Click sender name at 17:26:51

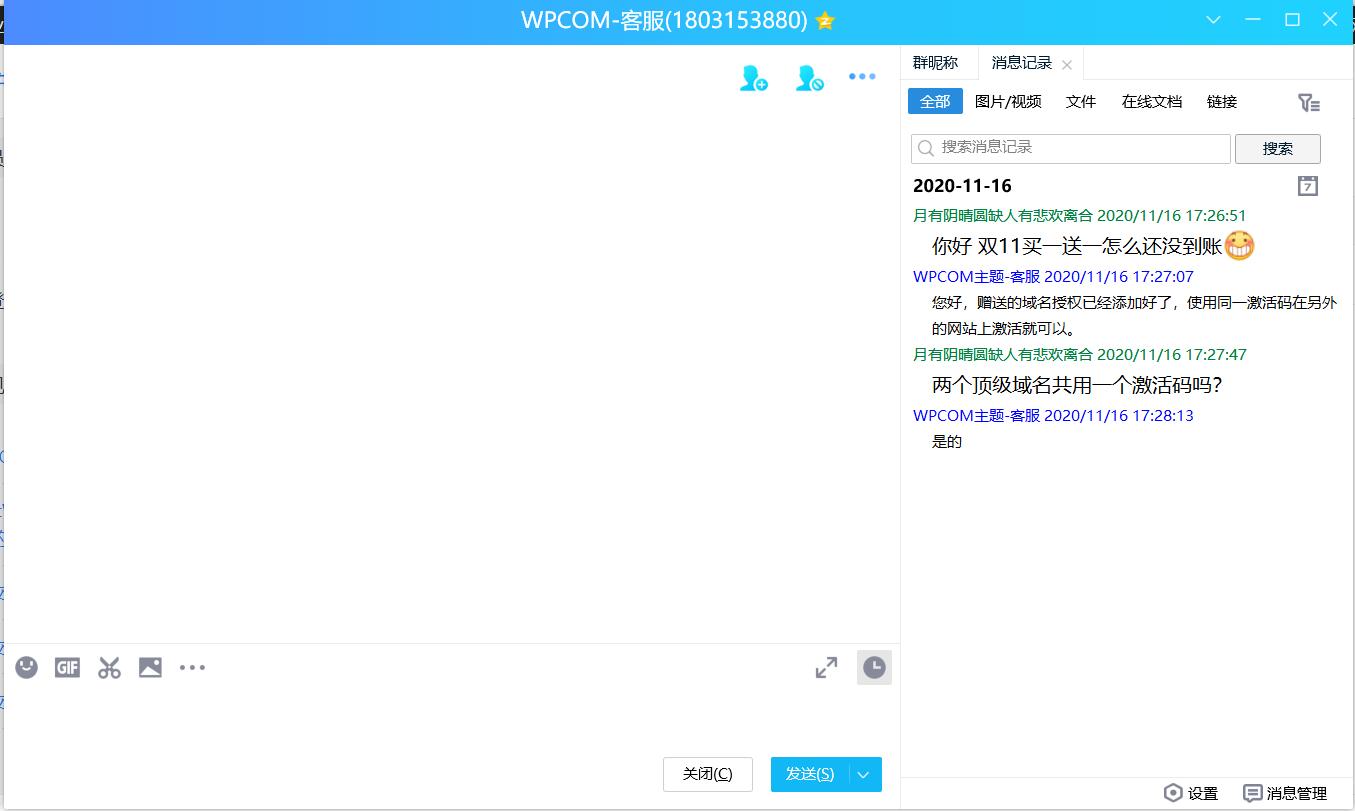point(1002,215)
